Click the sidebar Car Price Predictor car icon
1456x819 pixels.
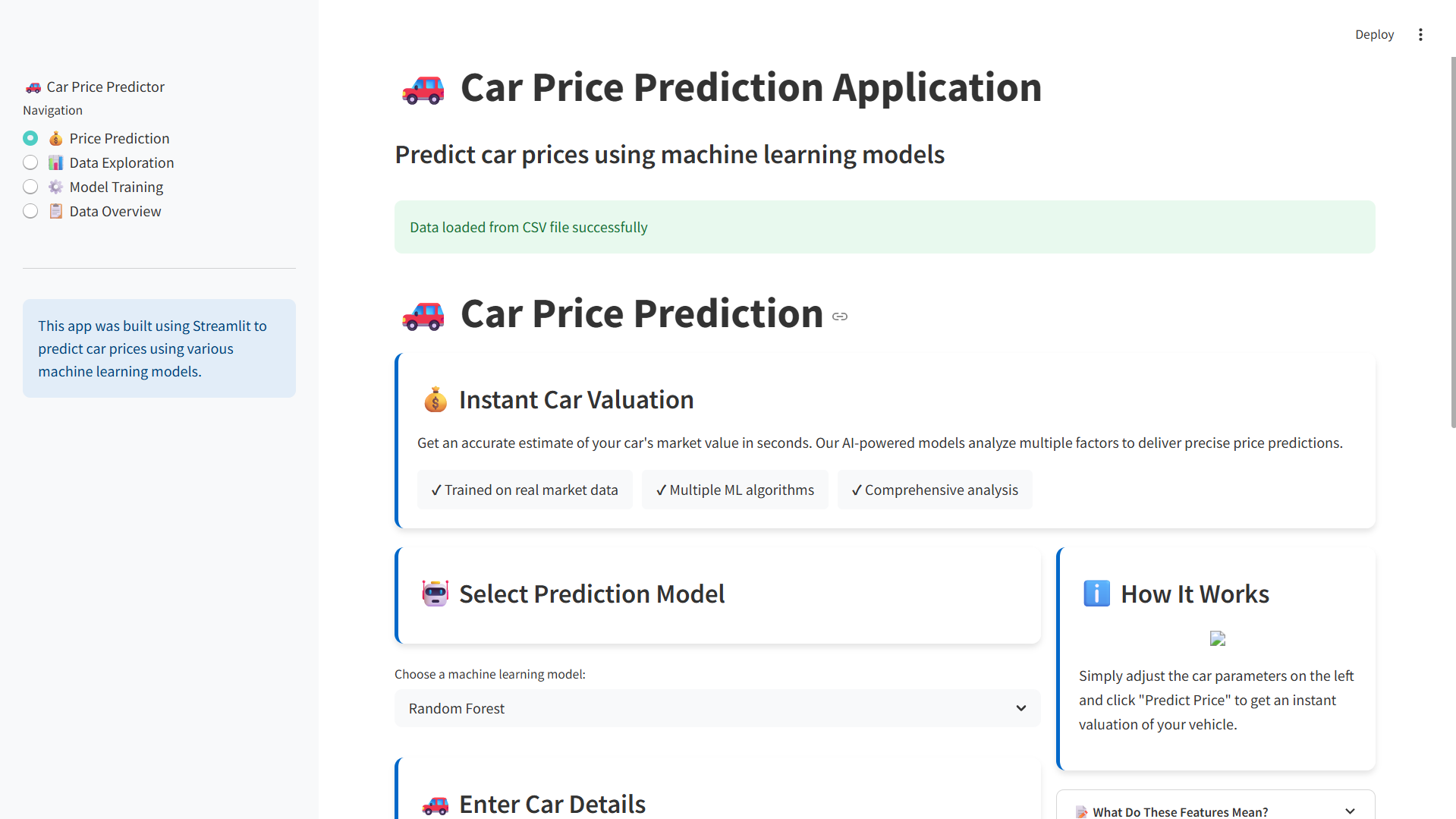point(33,87)
